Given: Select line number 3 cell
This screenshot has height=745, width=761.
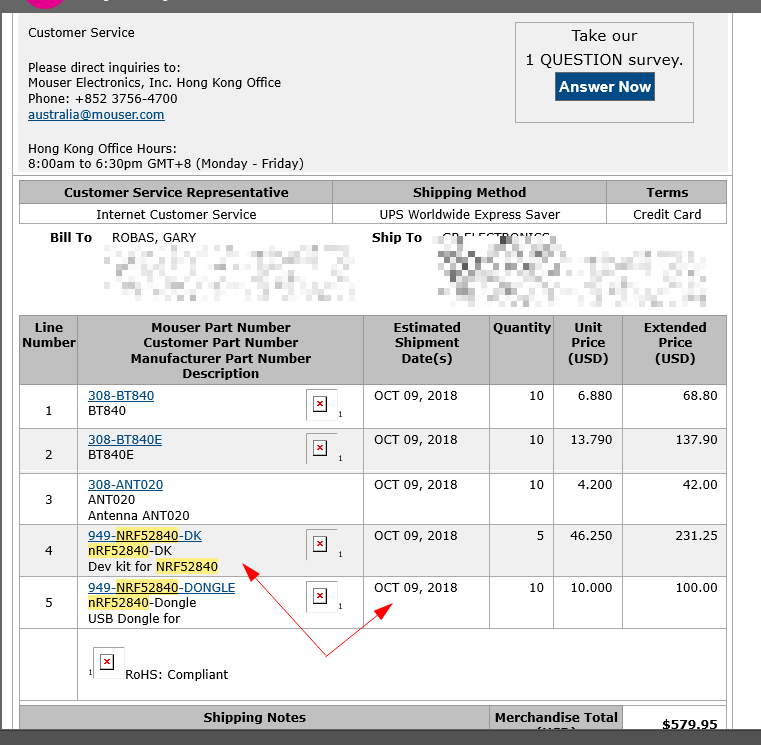Looking at the screenshot, I should [x=49, y=499].
